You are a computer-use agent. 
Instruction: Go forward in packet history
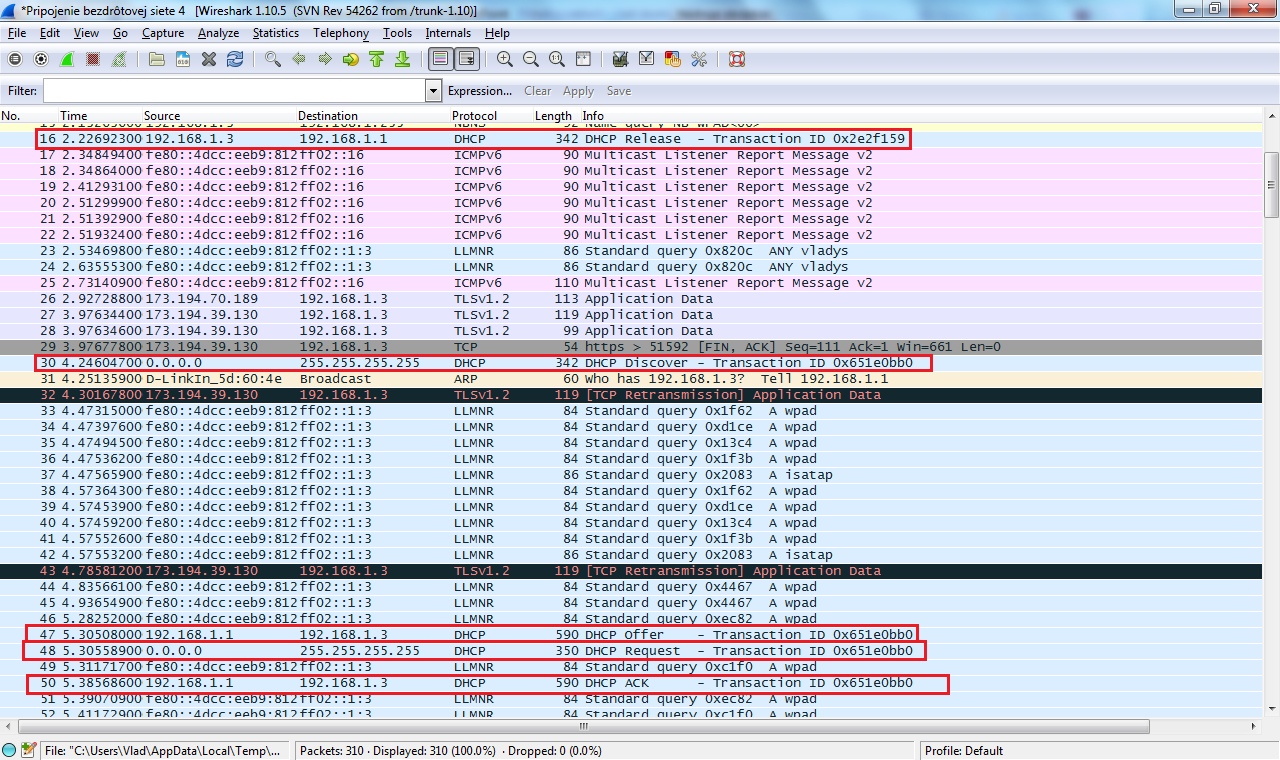coord(325,59)
